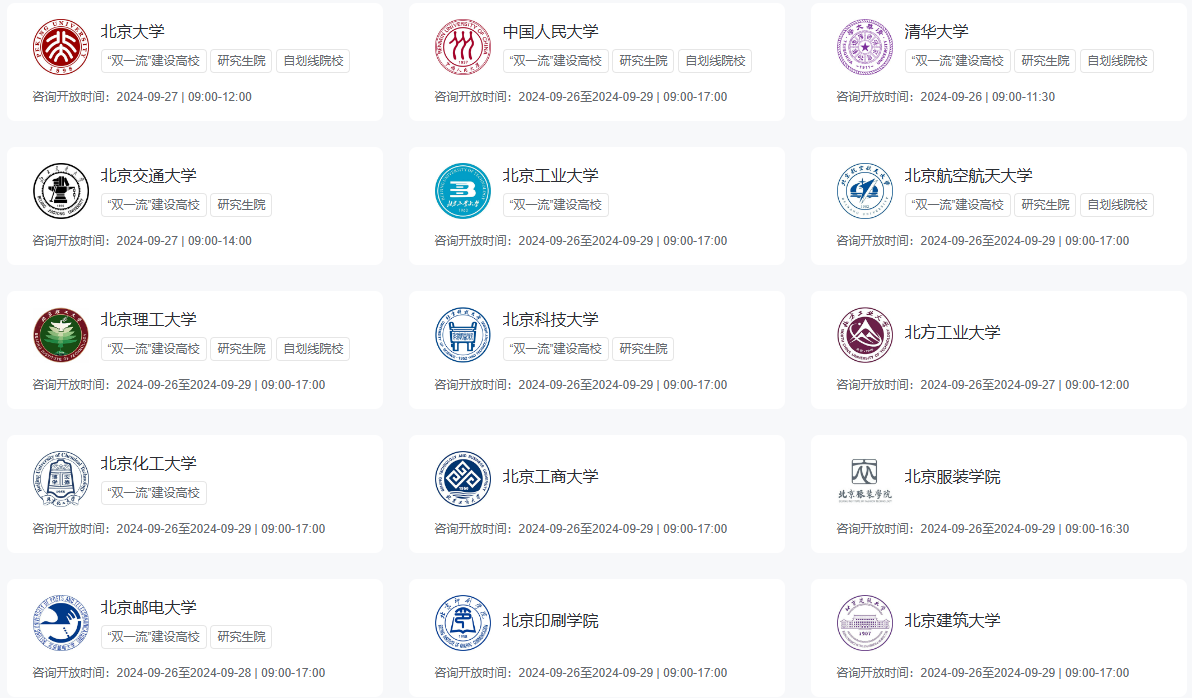Select the 研究生院 tag under 北京邮电大学
The height and width of the screenshot is (698, 1192).
[x=241, y=637]
